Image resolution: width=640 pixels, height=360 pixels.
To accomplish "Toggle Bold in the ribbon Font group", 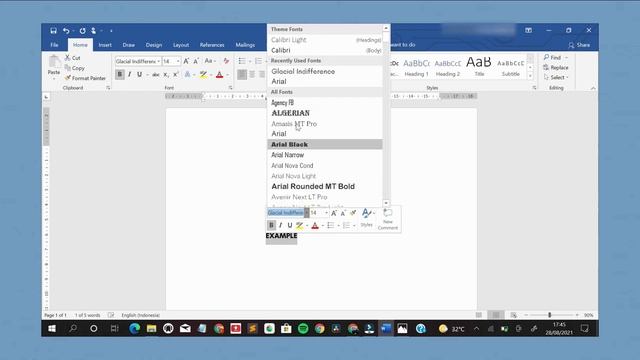I will [x=120, y=75].
